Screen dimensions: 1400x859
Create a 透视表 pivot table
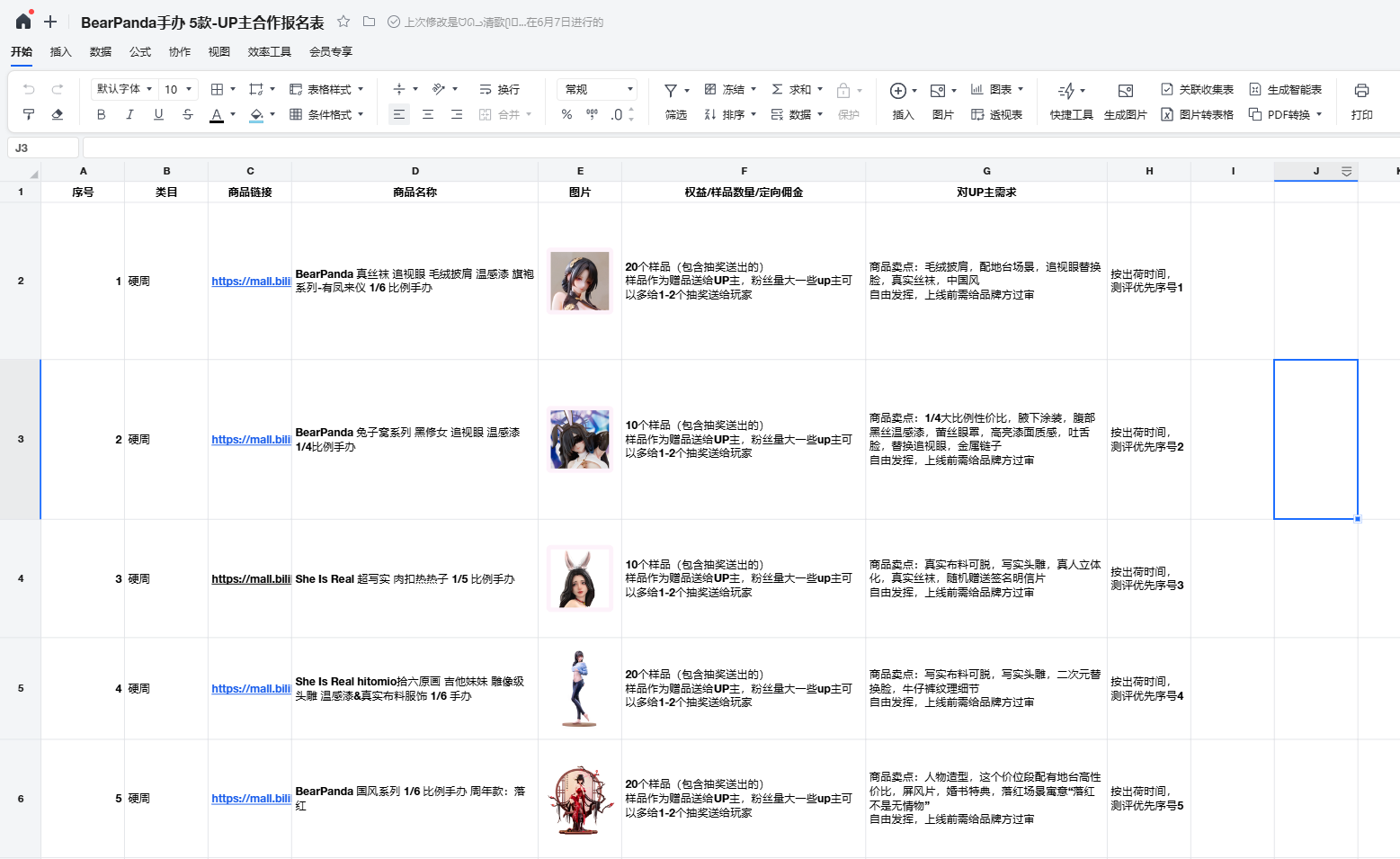(996, 114)
